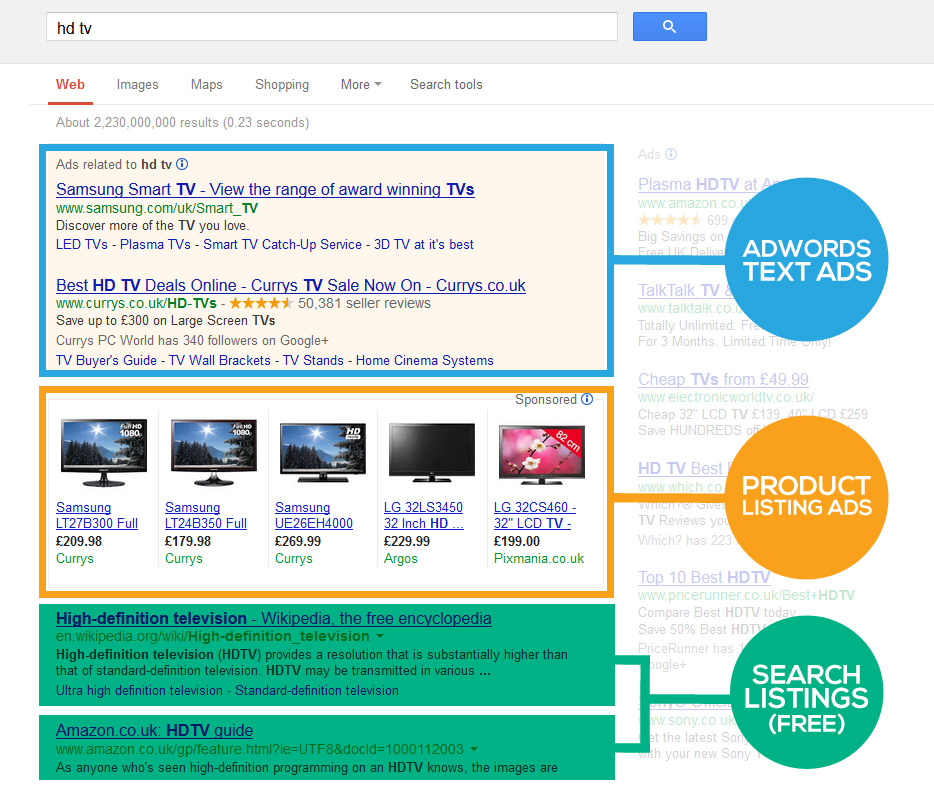Click the blue magnifier search button
The image size is (934, 805).
(670, 27)
